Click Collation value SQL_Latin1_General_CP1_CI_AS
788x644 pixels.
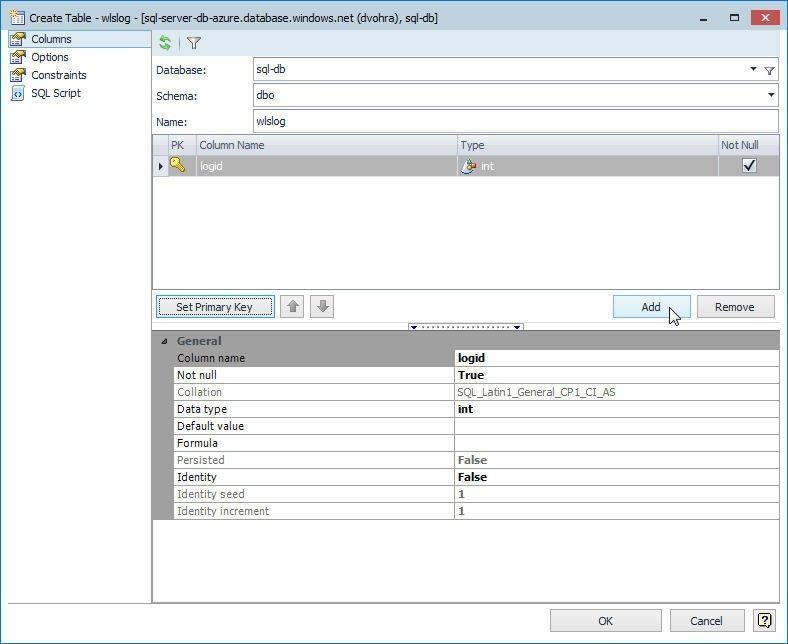617,392
